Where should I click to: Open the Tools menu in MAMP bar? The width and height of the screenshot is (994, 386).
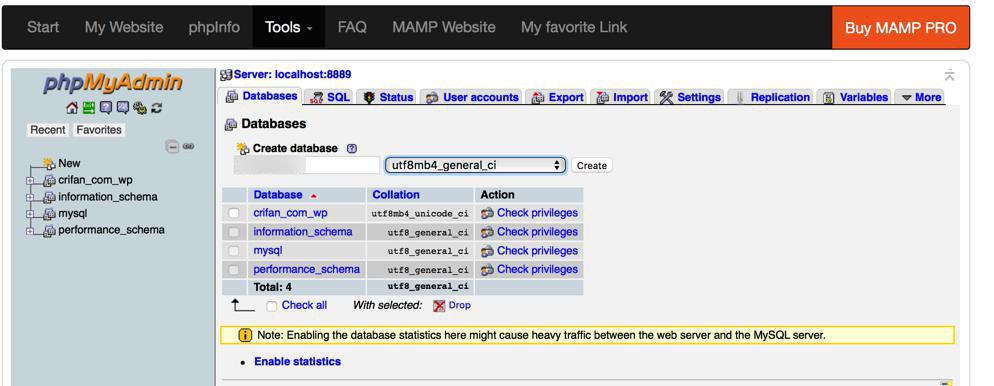tap(288, 27)
